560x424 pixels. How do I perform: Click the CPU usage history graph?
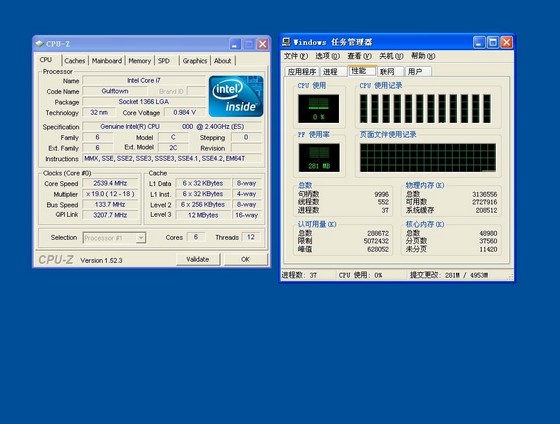pyautogui.click(x=425, y=109)
